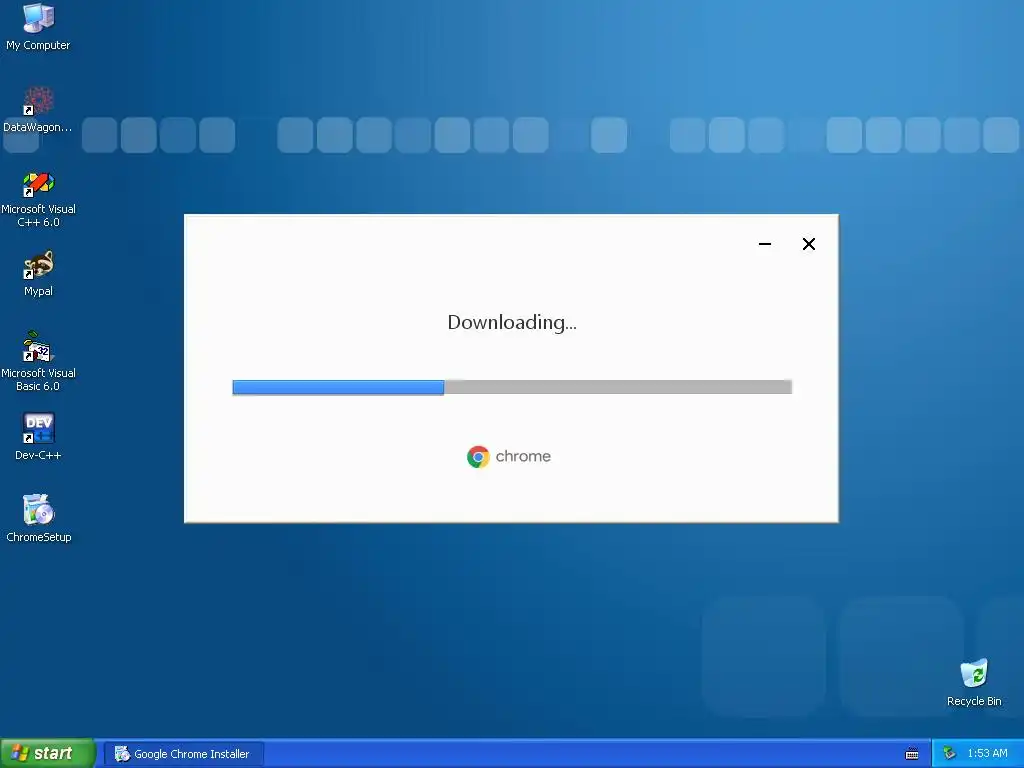The image size is (1024, 768).
Task: Click the Downloading... status text
Action: 512,323
